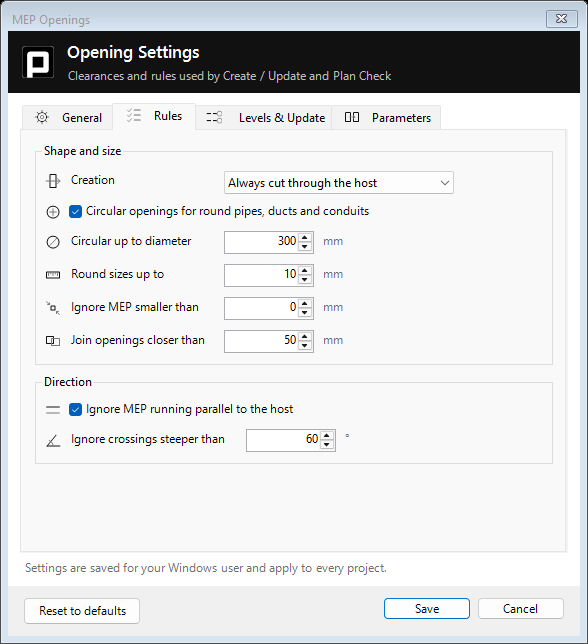588x644 pixels.
Task: Increase Join openings closer than value
Action: coord(305,336)
